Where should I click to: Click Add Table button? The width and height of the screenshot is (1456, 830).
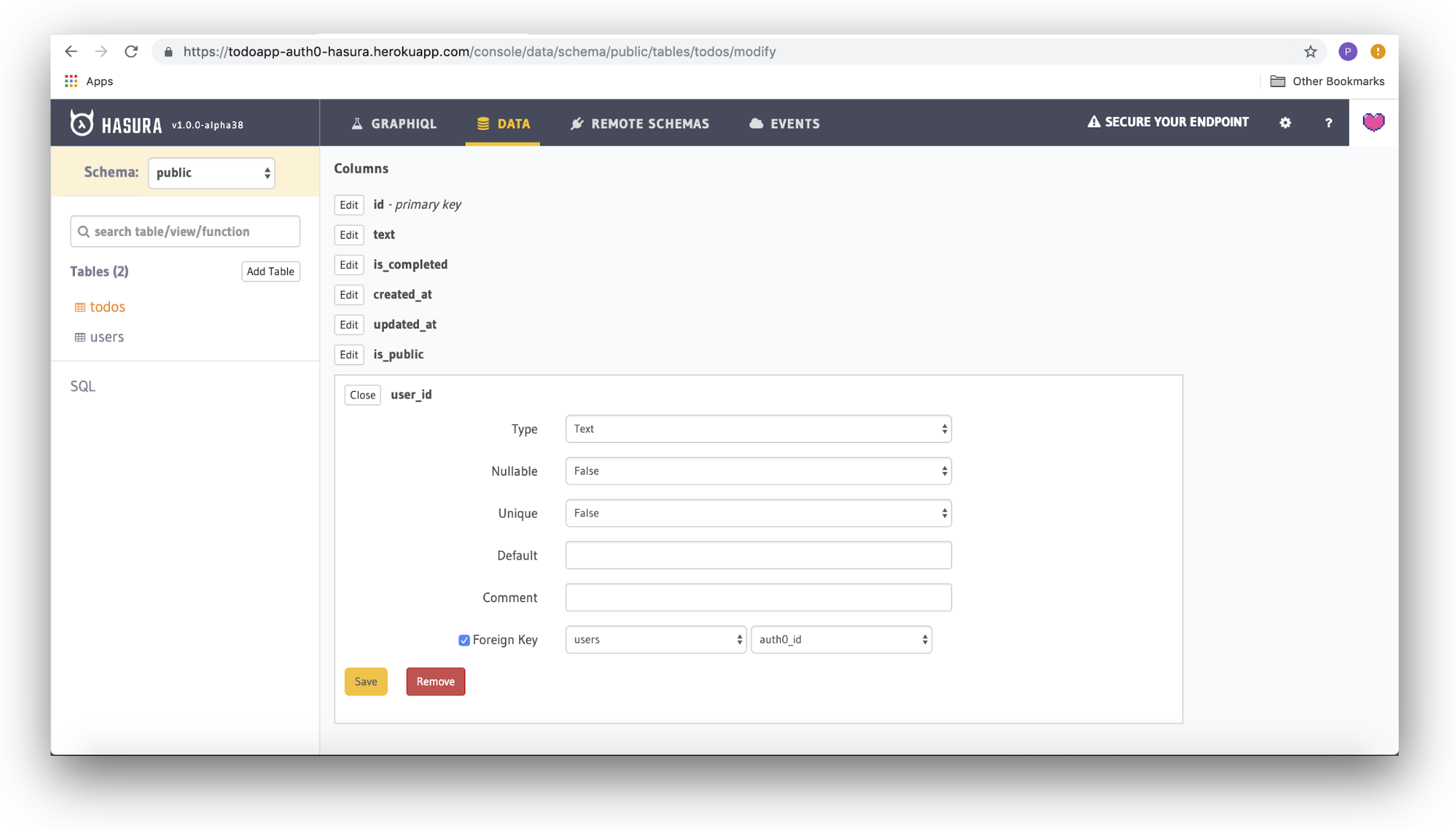coord(270,271)
